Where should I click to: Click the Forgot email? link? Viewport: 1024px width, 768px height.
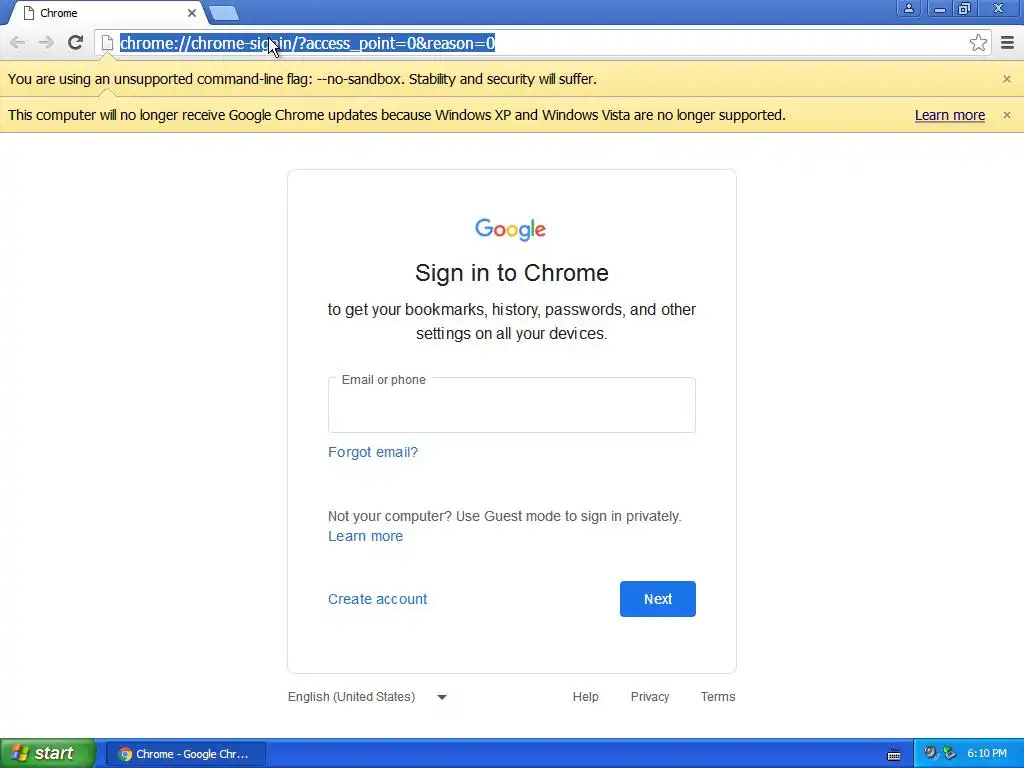tap(373, 452)
